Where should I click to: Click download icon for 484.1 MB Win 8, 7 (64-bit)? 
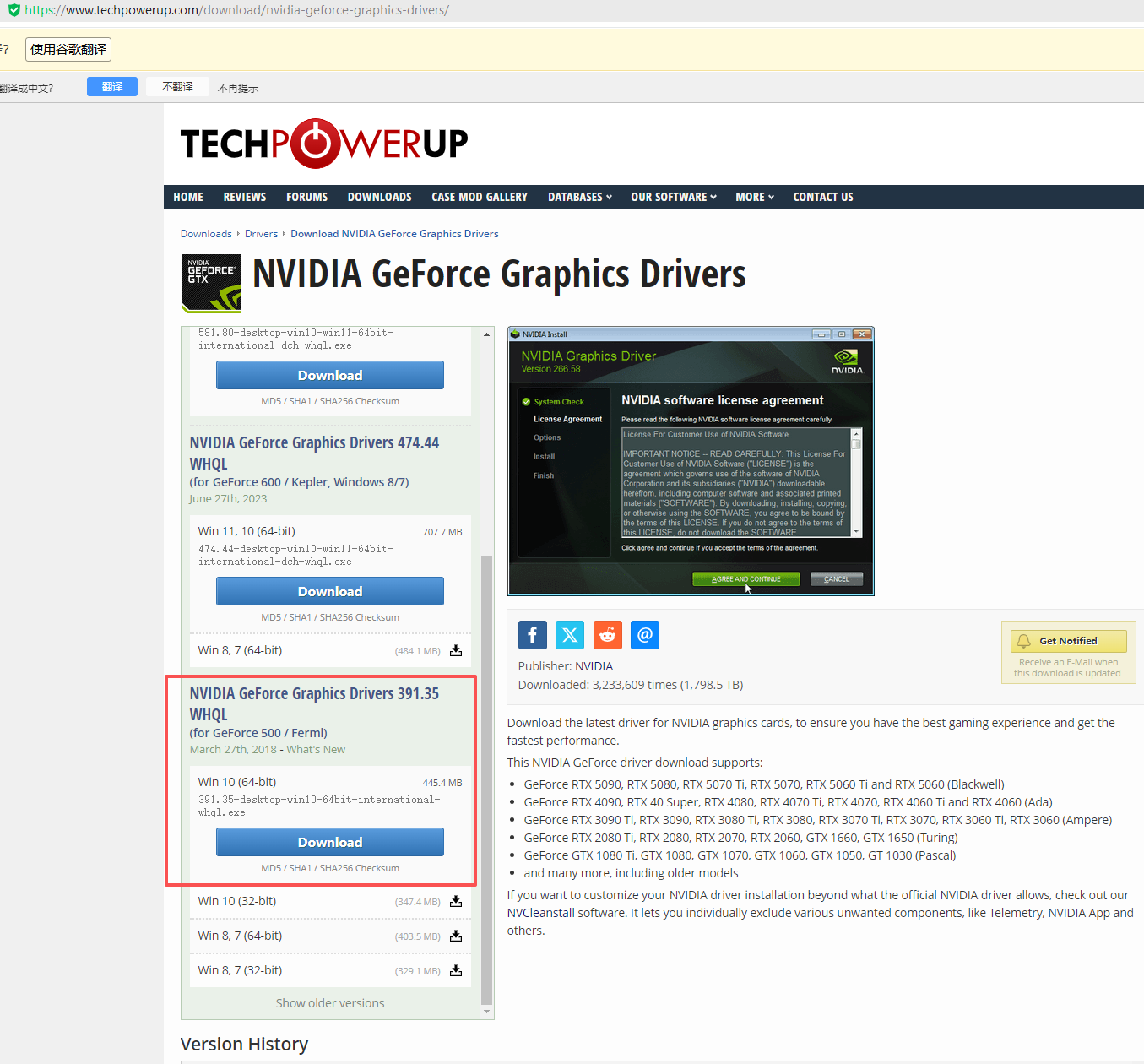(x=456, y=650)
